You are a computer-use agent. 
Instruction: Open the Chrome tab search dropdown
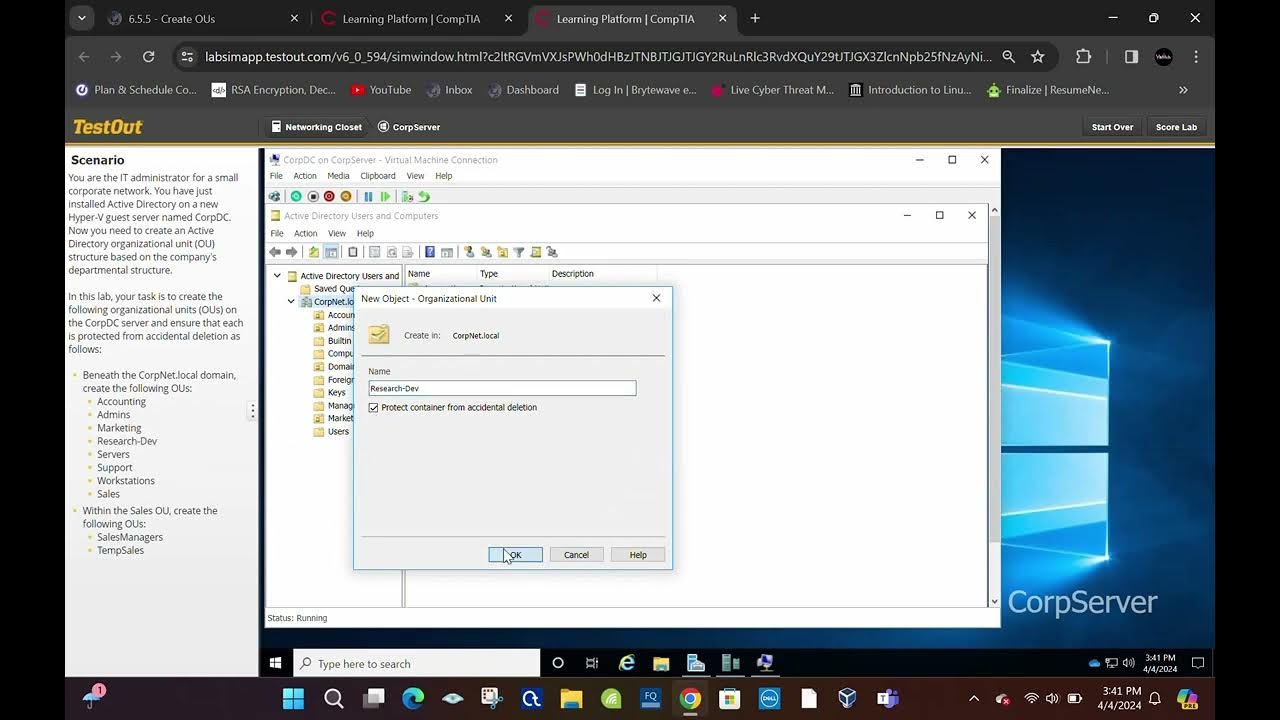point(82,18)
